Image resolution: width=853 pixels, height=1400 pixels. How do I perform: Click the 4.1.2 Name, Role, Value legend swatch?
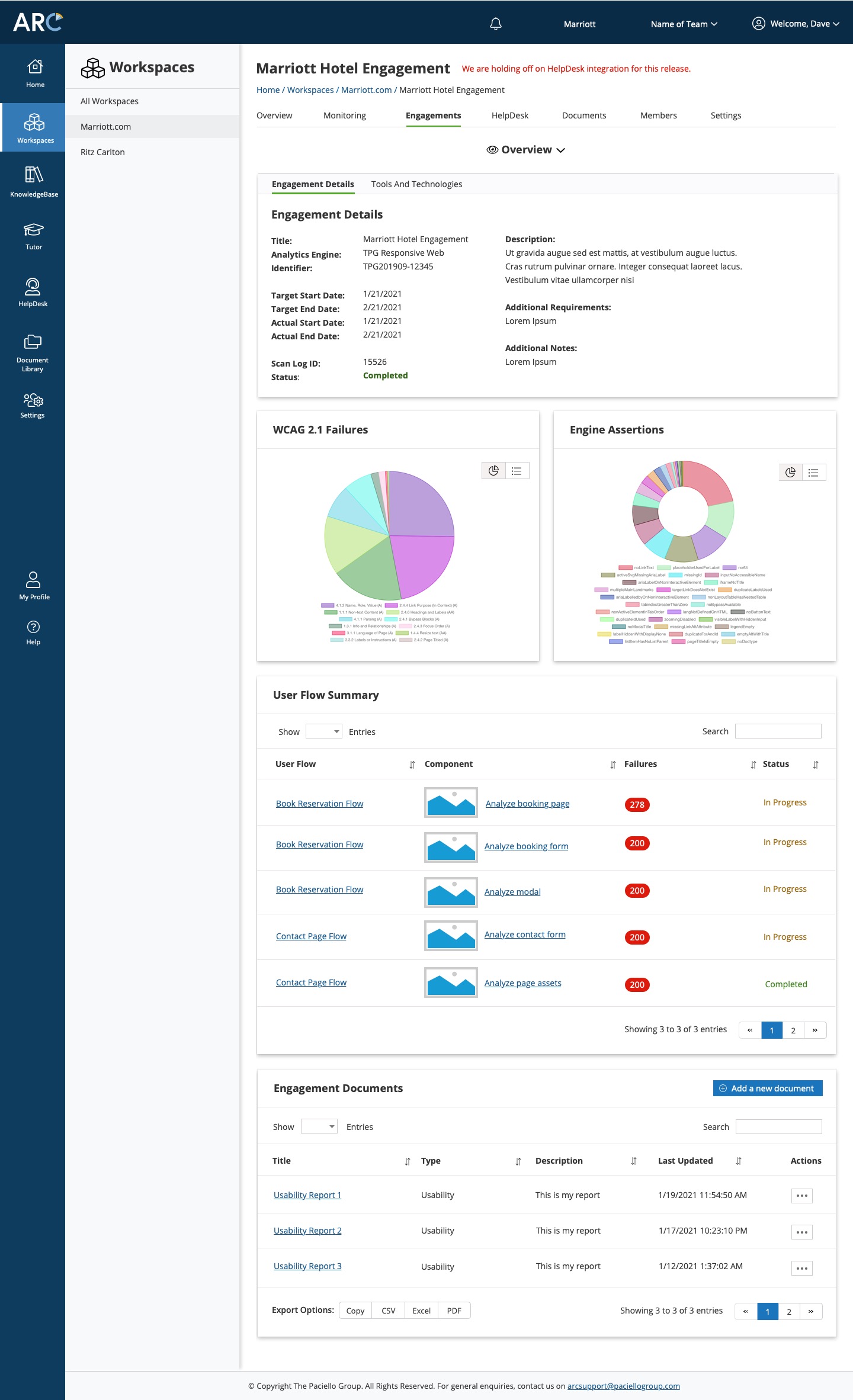(328, 605)
